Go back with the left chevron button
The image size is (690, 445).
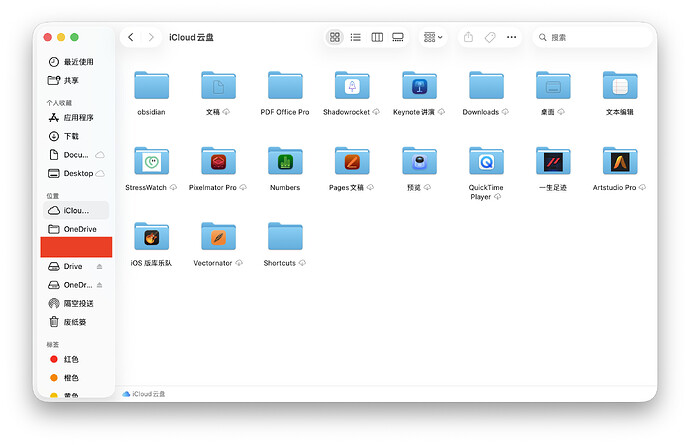pos(131,37)
